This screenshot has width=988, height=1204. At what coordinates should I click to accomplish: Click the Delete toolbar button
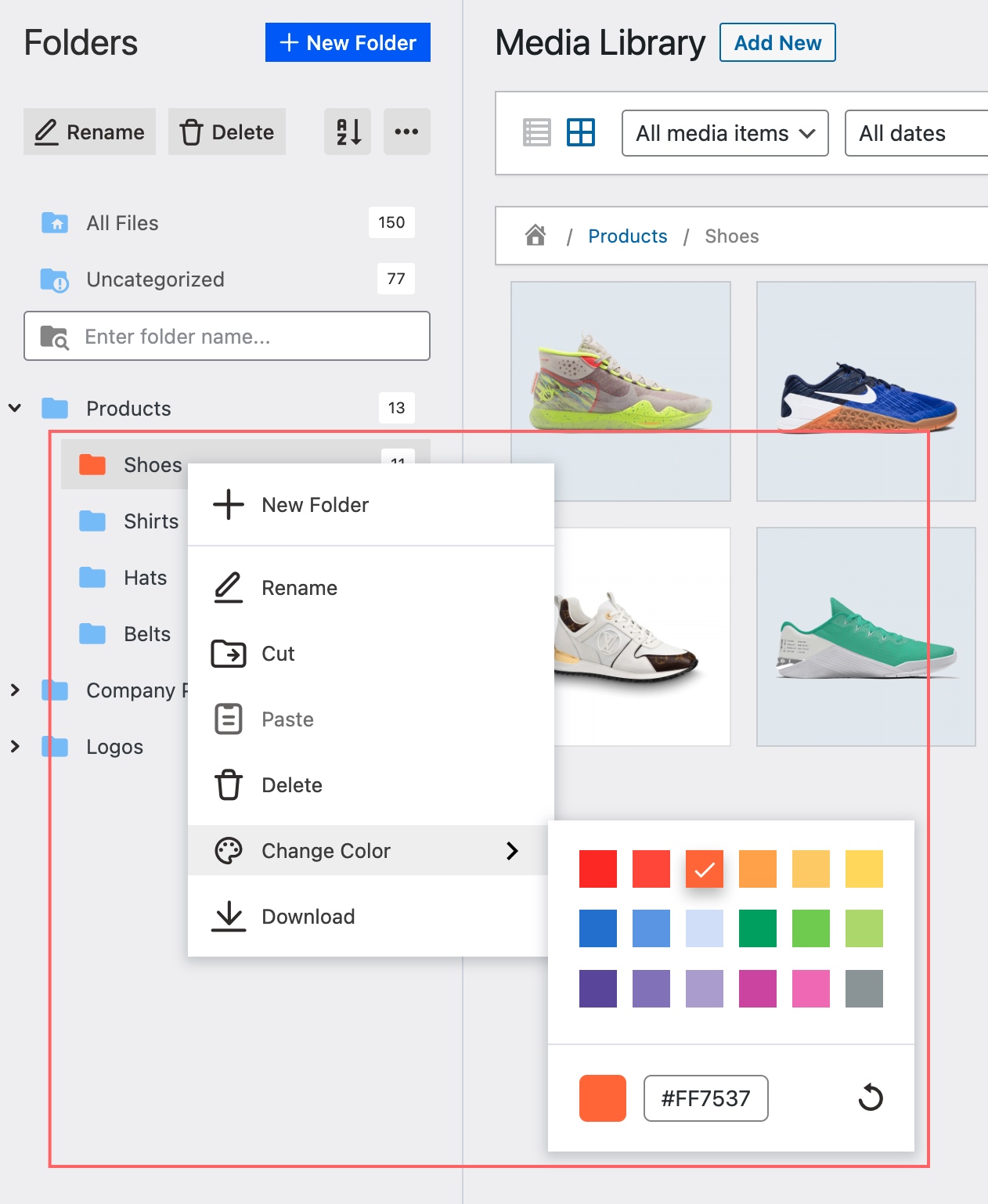pos(227,132)
